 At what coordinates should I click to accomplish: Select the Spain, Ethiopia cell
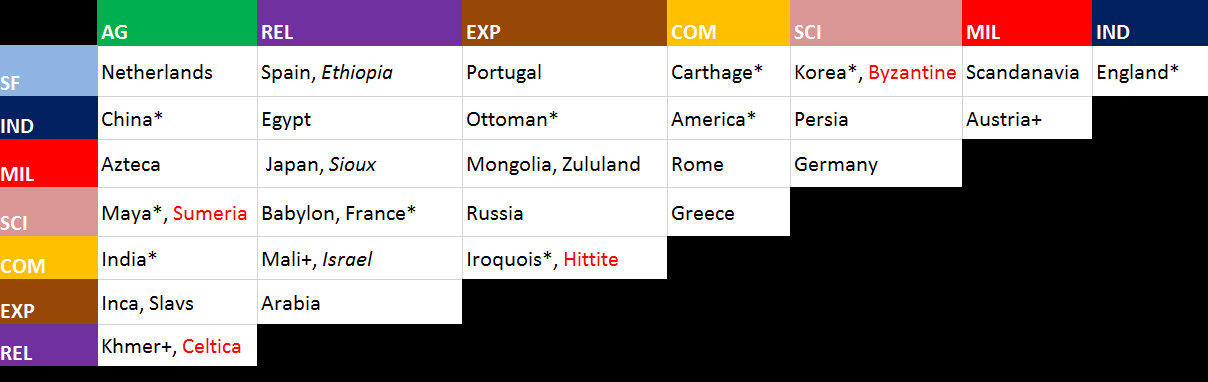pyautogui.click(x=360, y=72)
